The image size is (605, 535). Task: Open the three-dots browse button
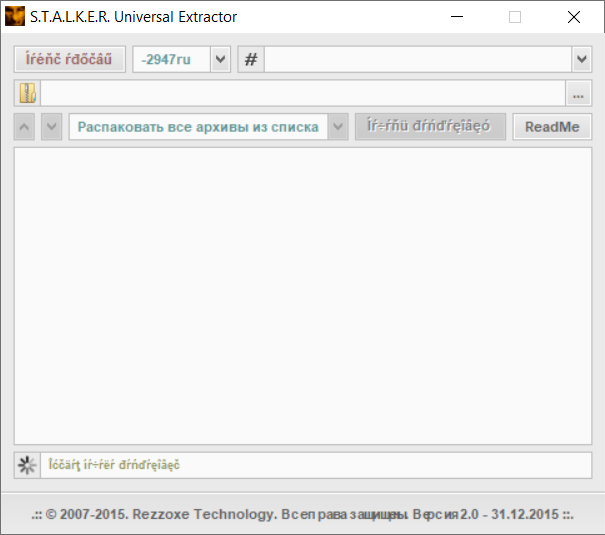click(578, 94)
